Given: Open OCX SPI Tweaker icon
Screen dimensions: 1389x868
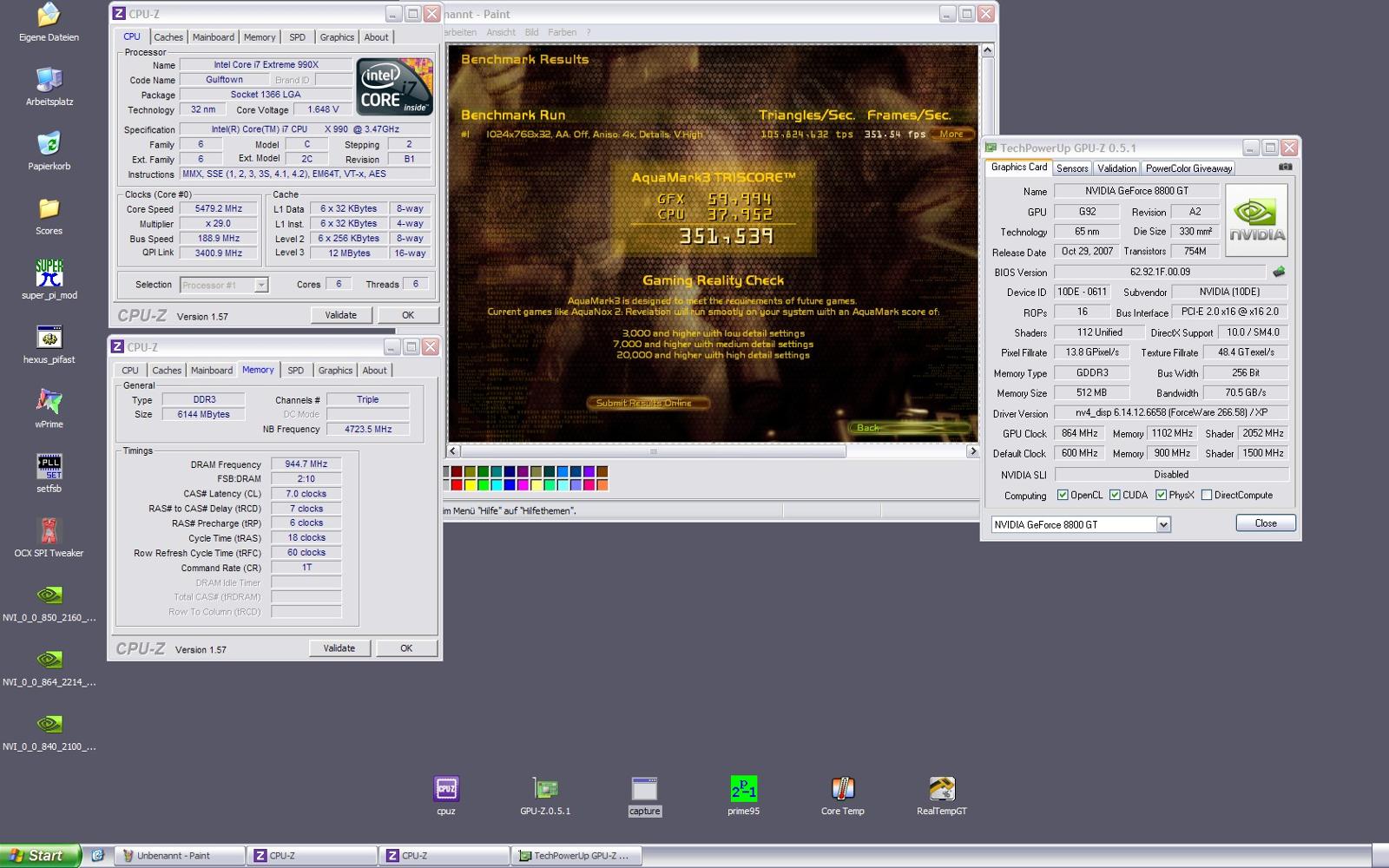Looking at the screenshot, I should tap(49, 538).
